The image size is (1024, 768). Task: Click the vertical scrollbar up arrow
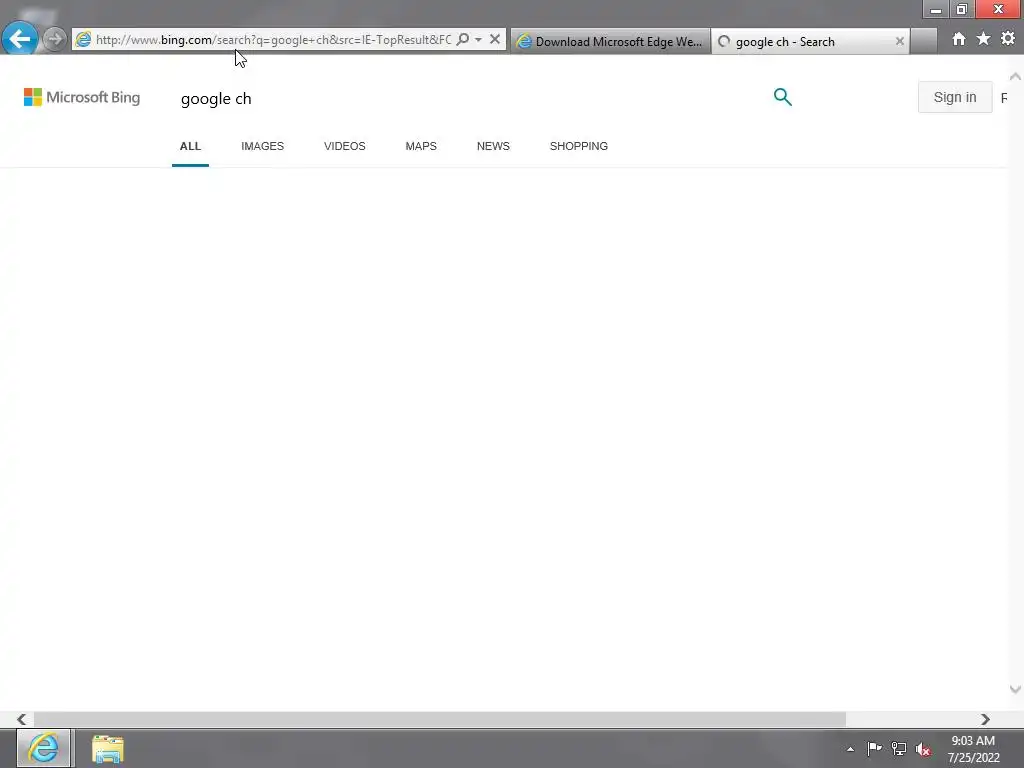pos(1015,76)
